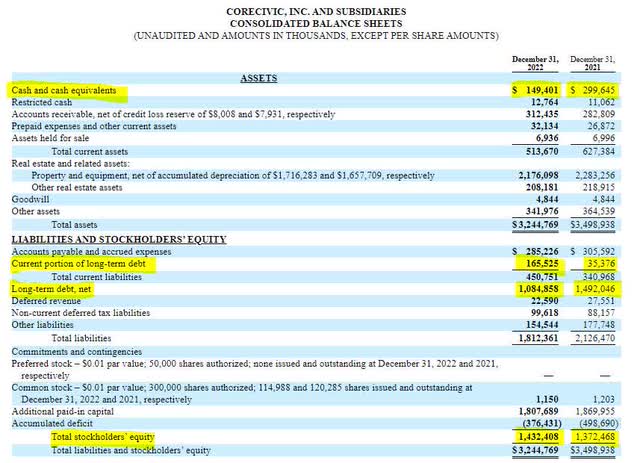Click 'Current portion of long-term debt' label
This screenshot has height=463, width=640.
[x=78, y=264]
